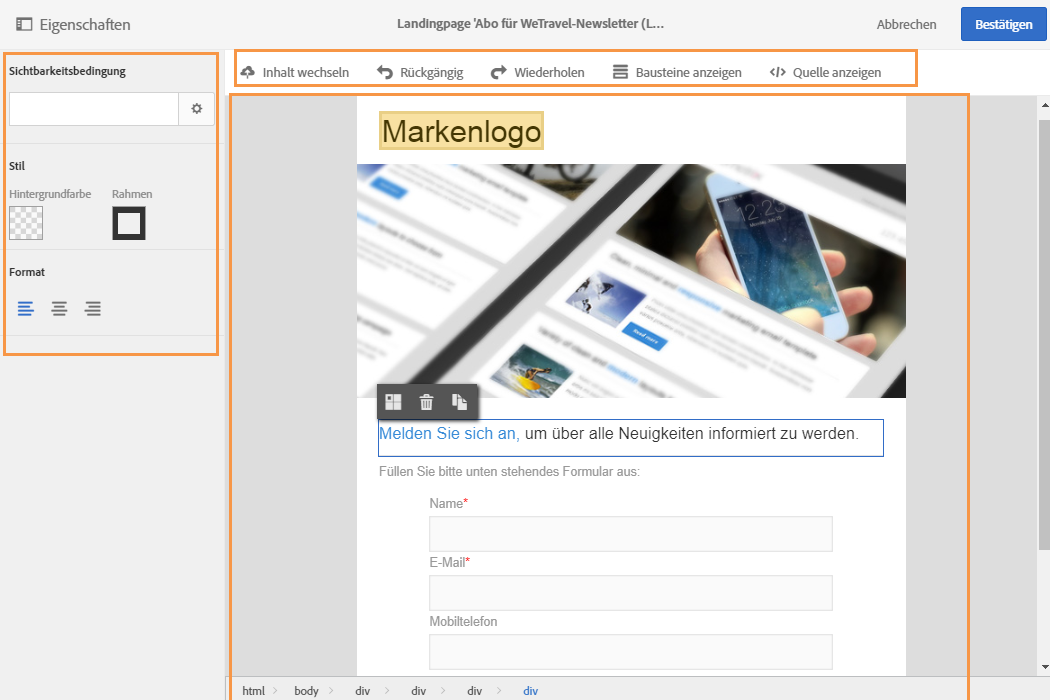This screenshot has height=700, width=1050.
Task: Click the 'Füllen Sie bitte unten stehendes Formular aus:' text
Action: pyautogui.click(x=509, y=472)
